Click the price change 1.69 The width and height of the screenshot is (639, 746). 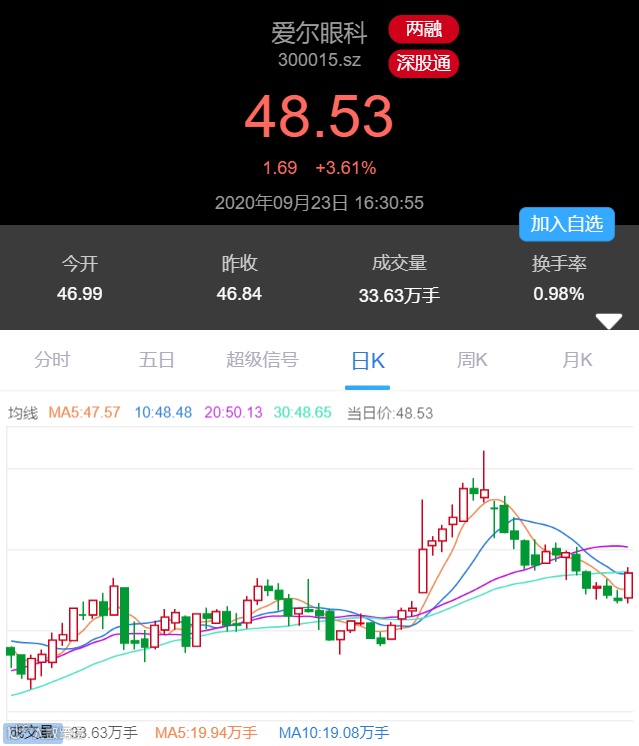pyautogui.click(x=280, y=168)
